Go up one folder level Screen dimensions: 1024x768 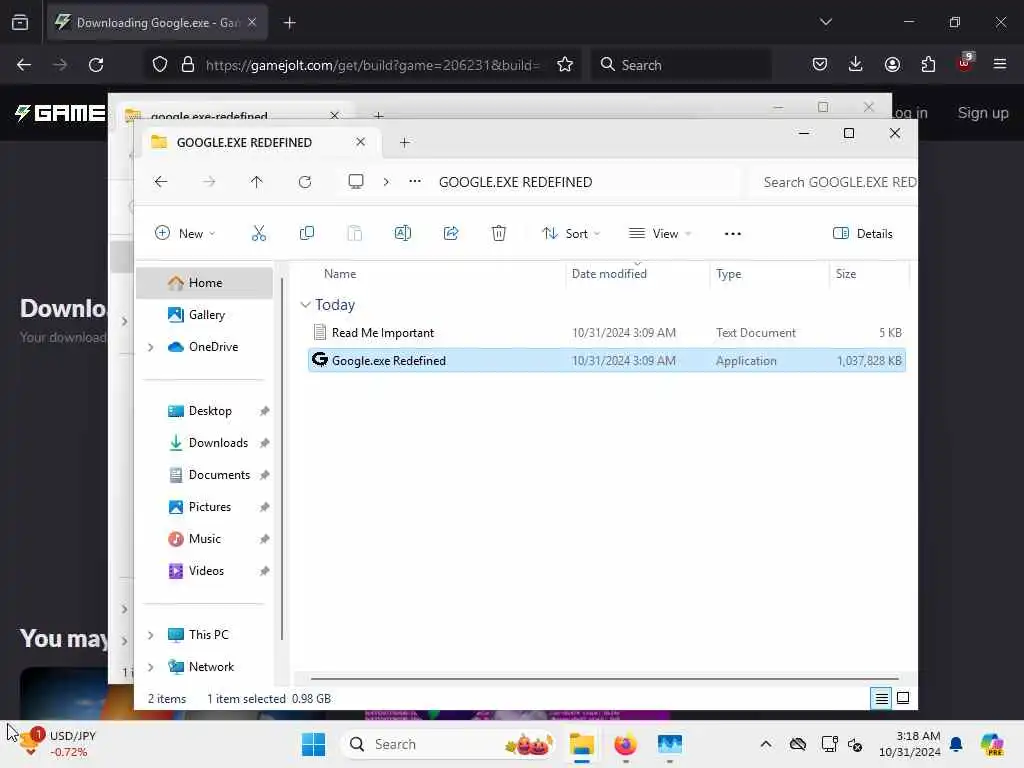(257, 182)
